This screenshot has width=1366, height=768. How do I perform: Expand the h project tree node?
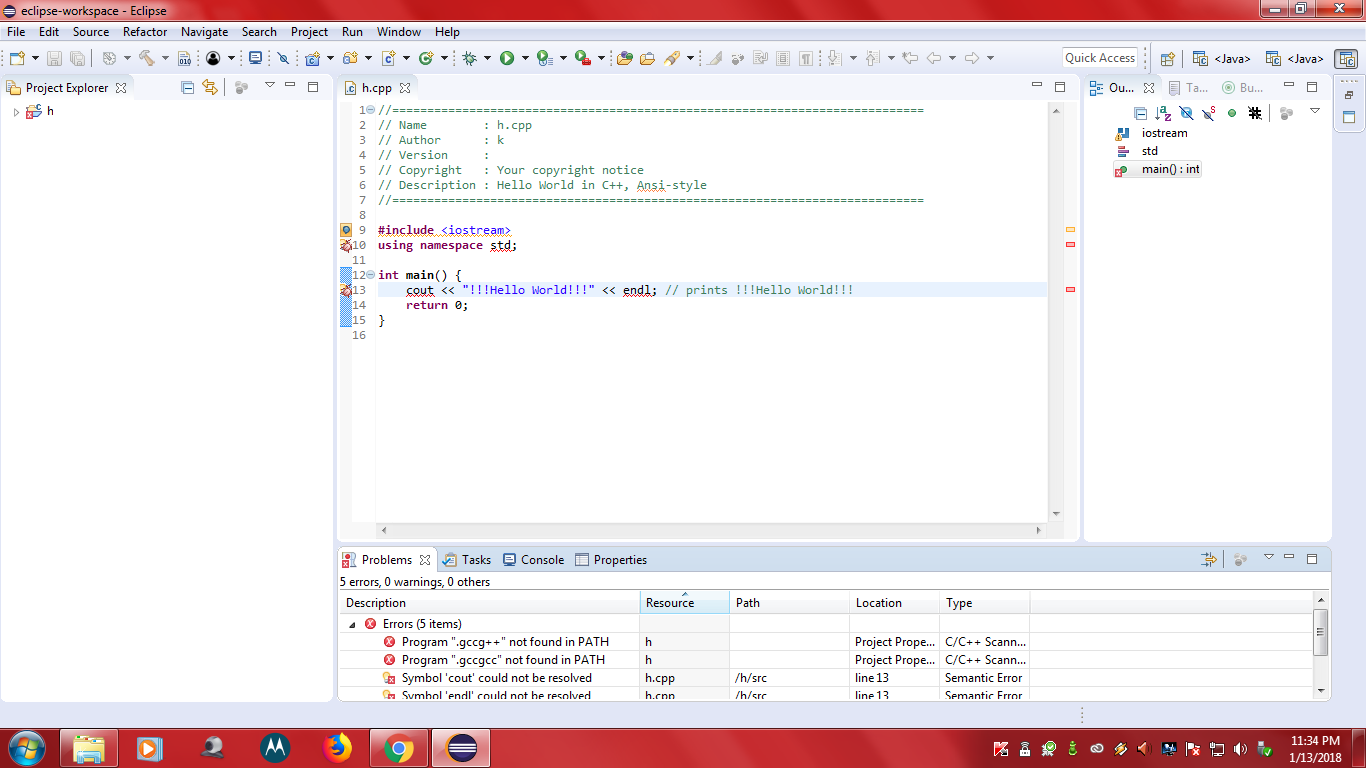click(16, 112)
